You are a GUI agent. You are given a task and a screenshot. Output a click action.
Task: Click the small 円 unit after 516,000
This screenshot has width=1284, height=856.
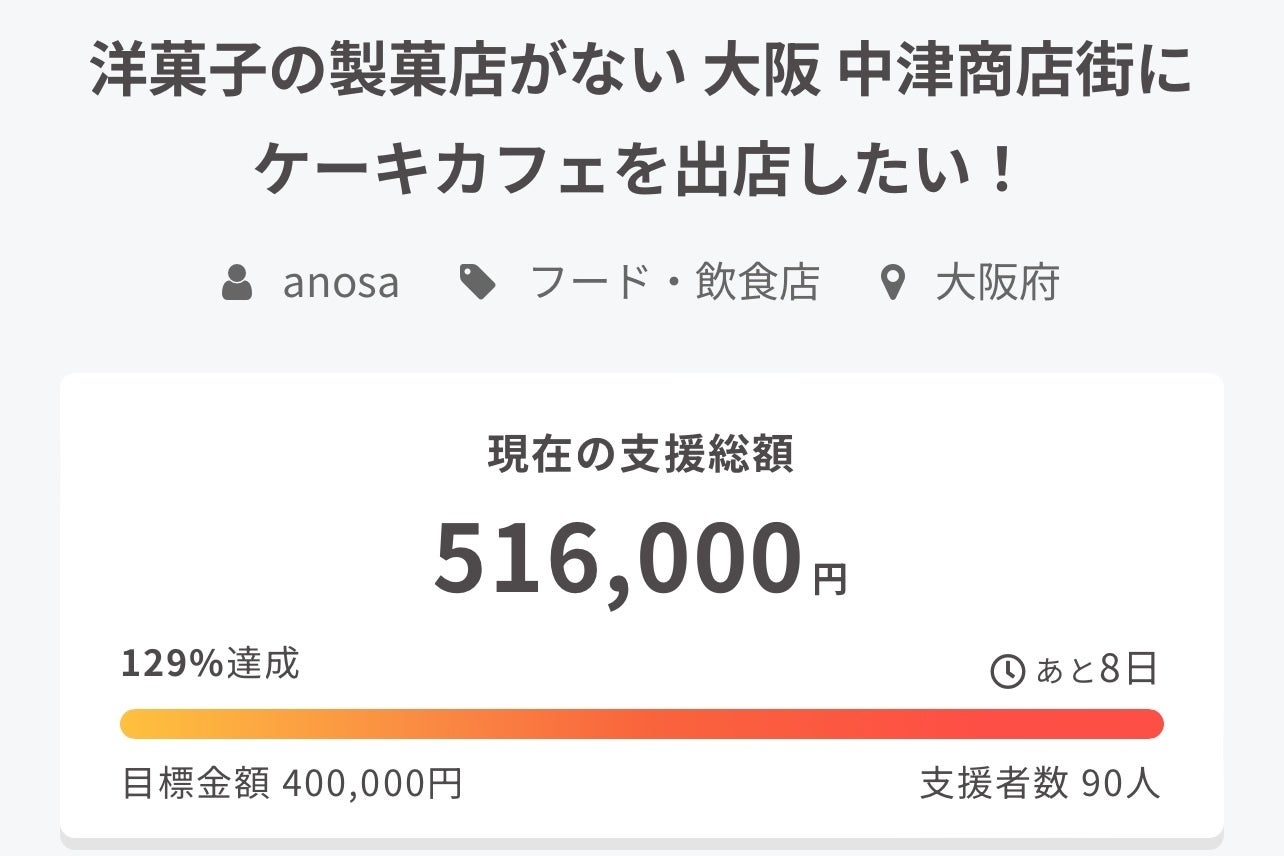(830, 579)
